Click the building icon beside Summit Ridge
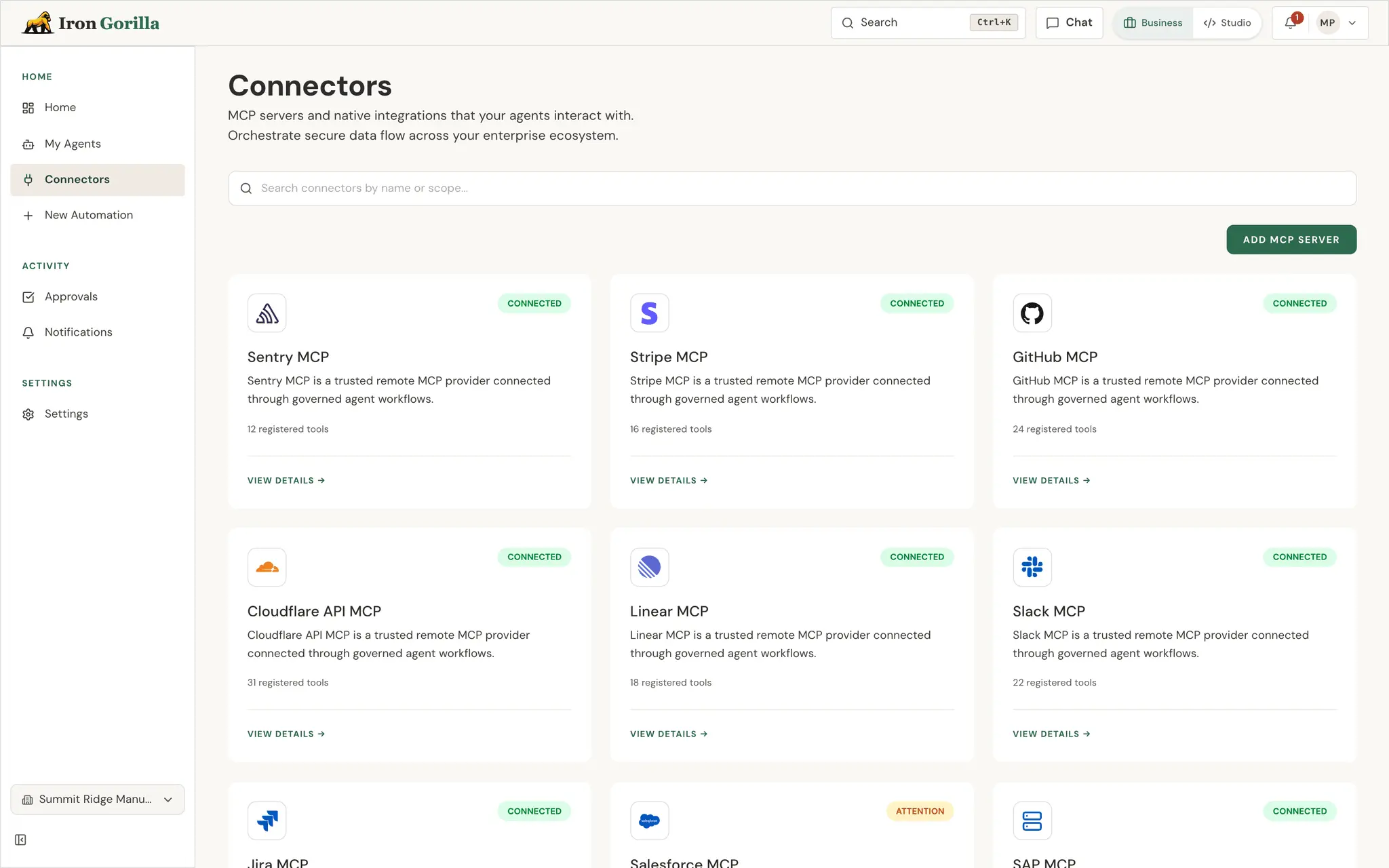This screenshot has height=868, width=1389. click(27, 800)
